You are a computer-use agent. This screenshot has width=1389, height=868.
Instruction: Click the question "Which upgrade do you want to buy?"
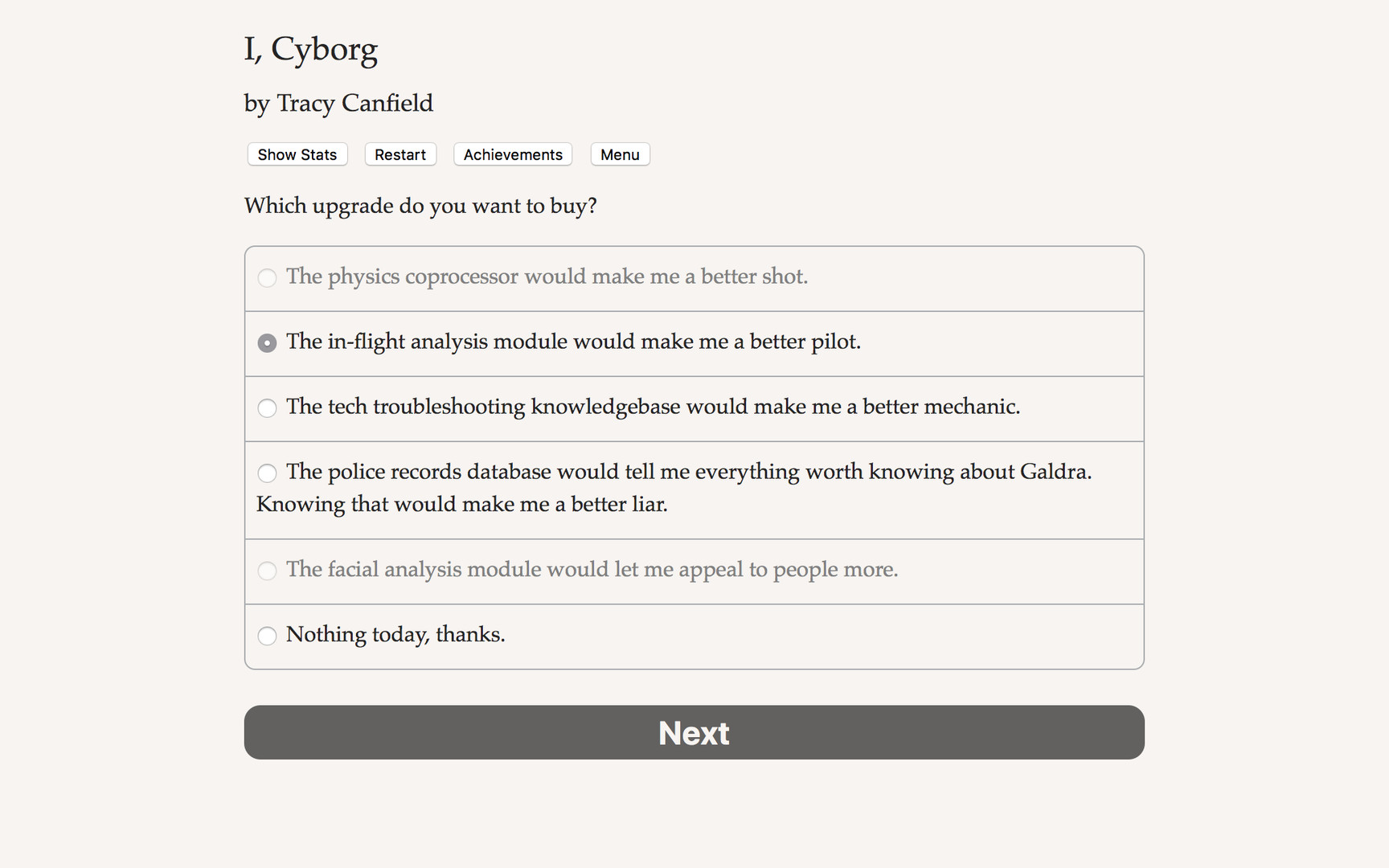point(420,206)
